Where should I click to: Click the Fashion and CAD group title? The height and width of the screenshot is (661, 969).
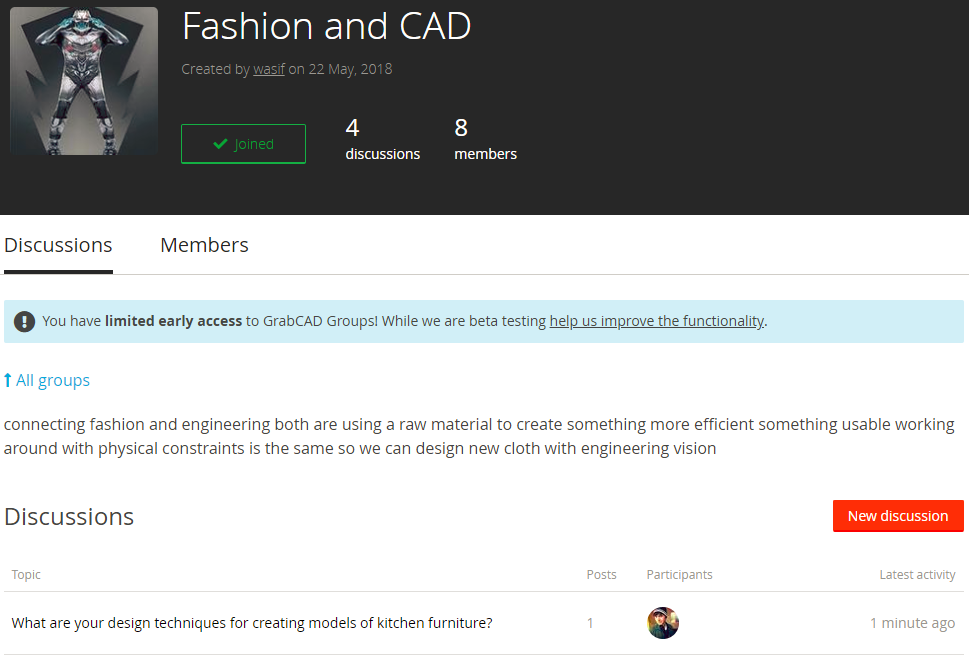326,26
